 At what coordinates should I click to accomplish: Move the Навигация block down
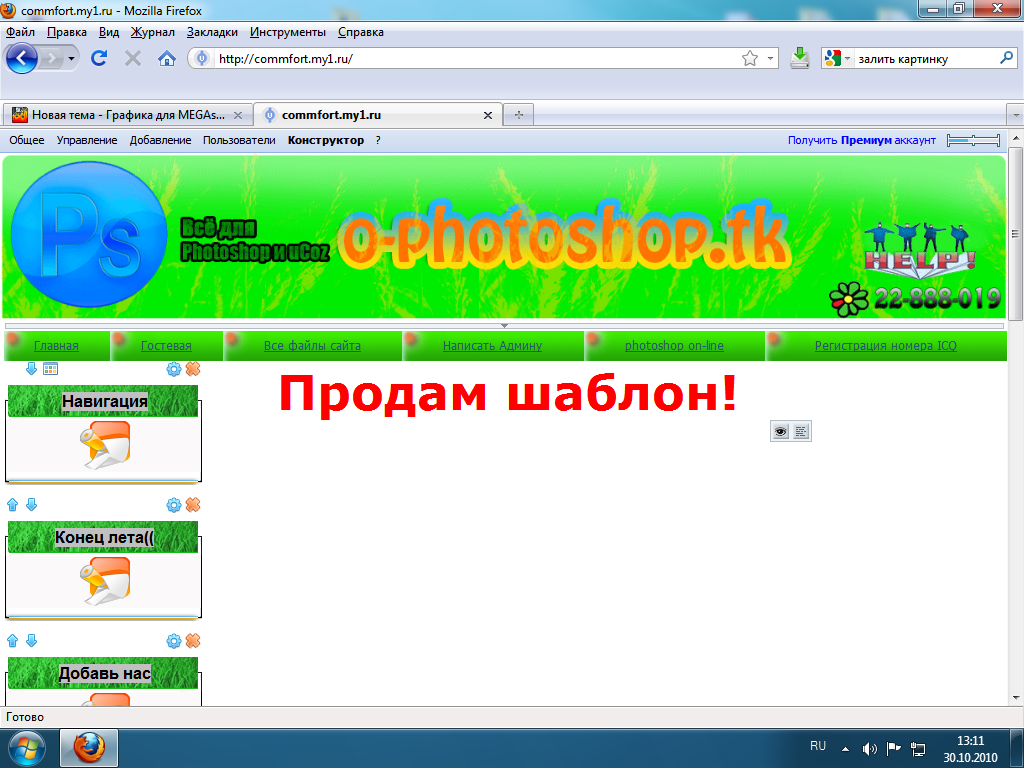[31, 369]
